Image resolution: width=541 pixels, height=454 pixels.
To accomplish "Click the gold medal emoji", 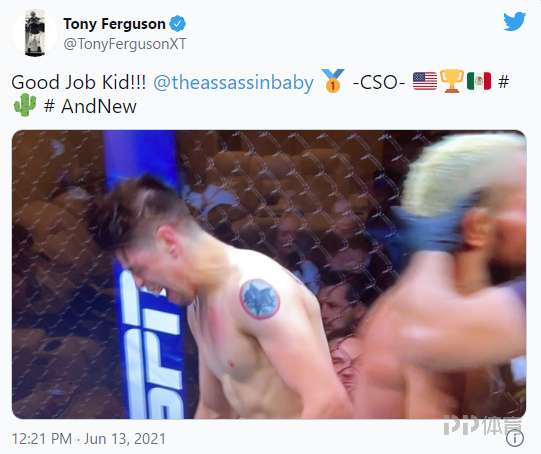I will click(x=333, y=81).
